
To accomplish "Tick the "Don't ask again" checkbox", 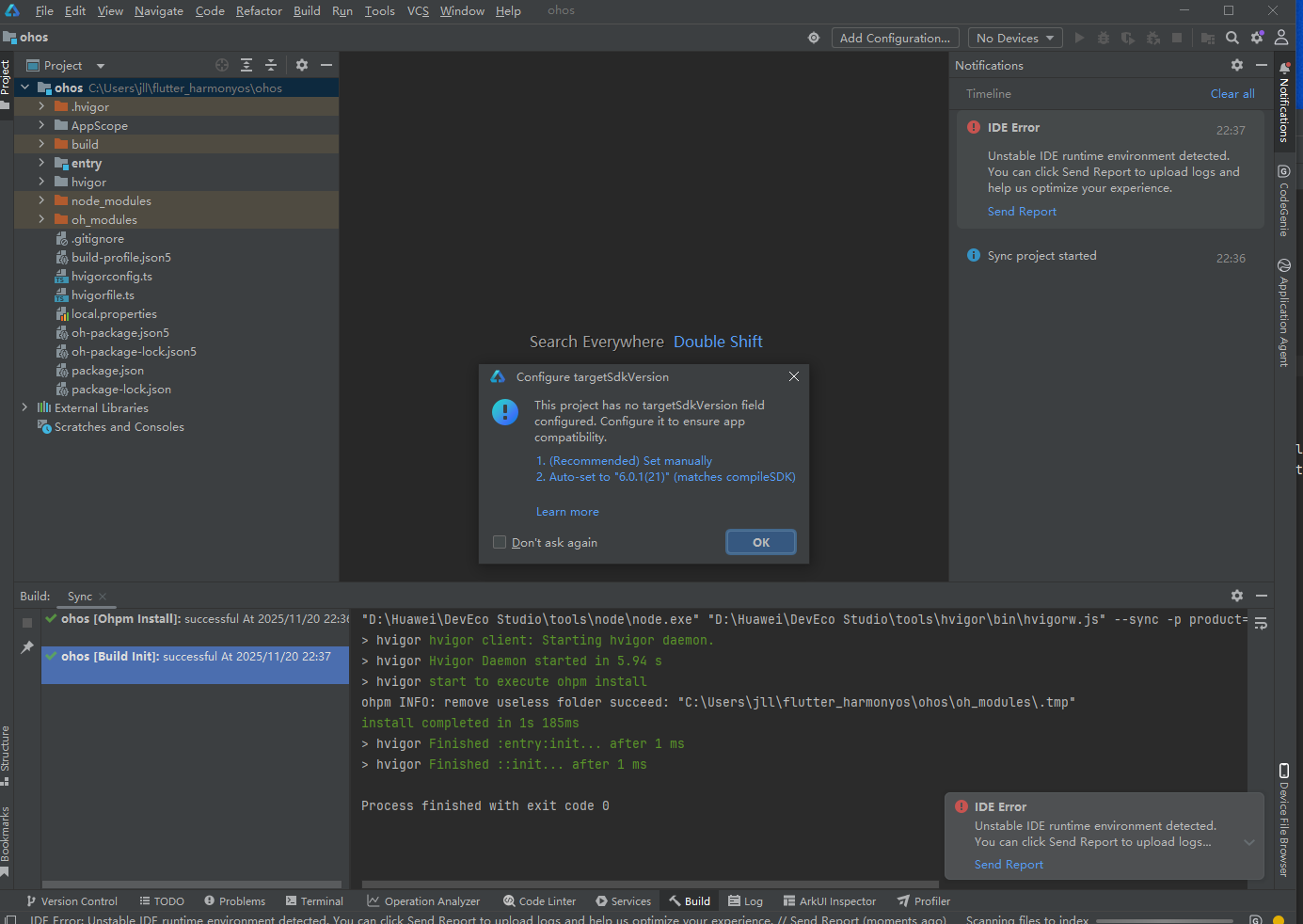I will point(500,542).
